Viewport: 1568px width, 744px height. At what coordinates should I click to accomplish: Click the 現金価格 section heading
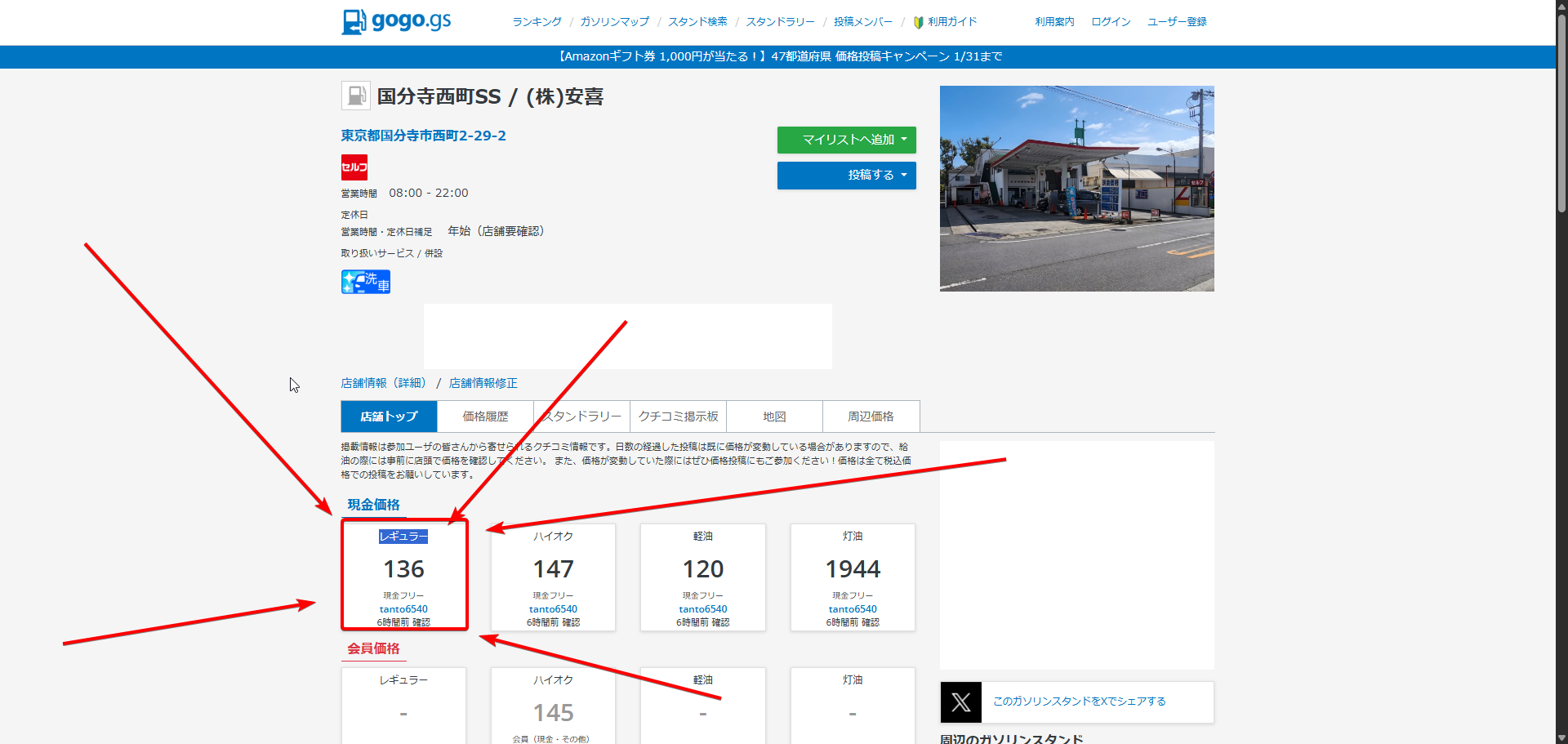click(373, 505)
